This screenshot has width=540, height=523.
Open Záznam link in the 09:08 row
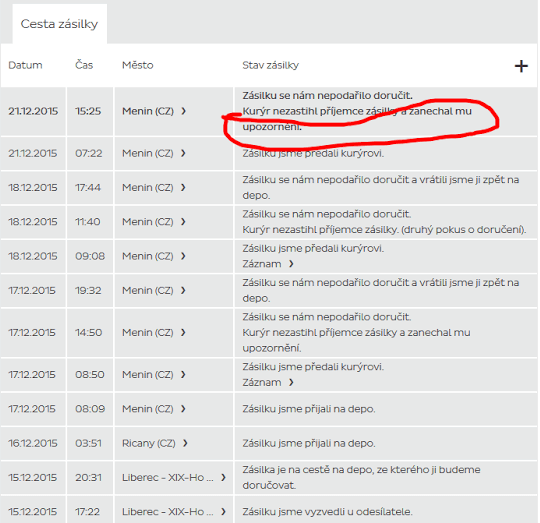click(x=268, y=264)
